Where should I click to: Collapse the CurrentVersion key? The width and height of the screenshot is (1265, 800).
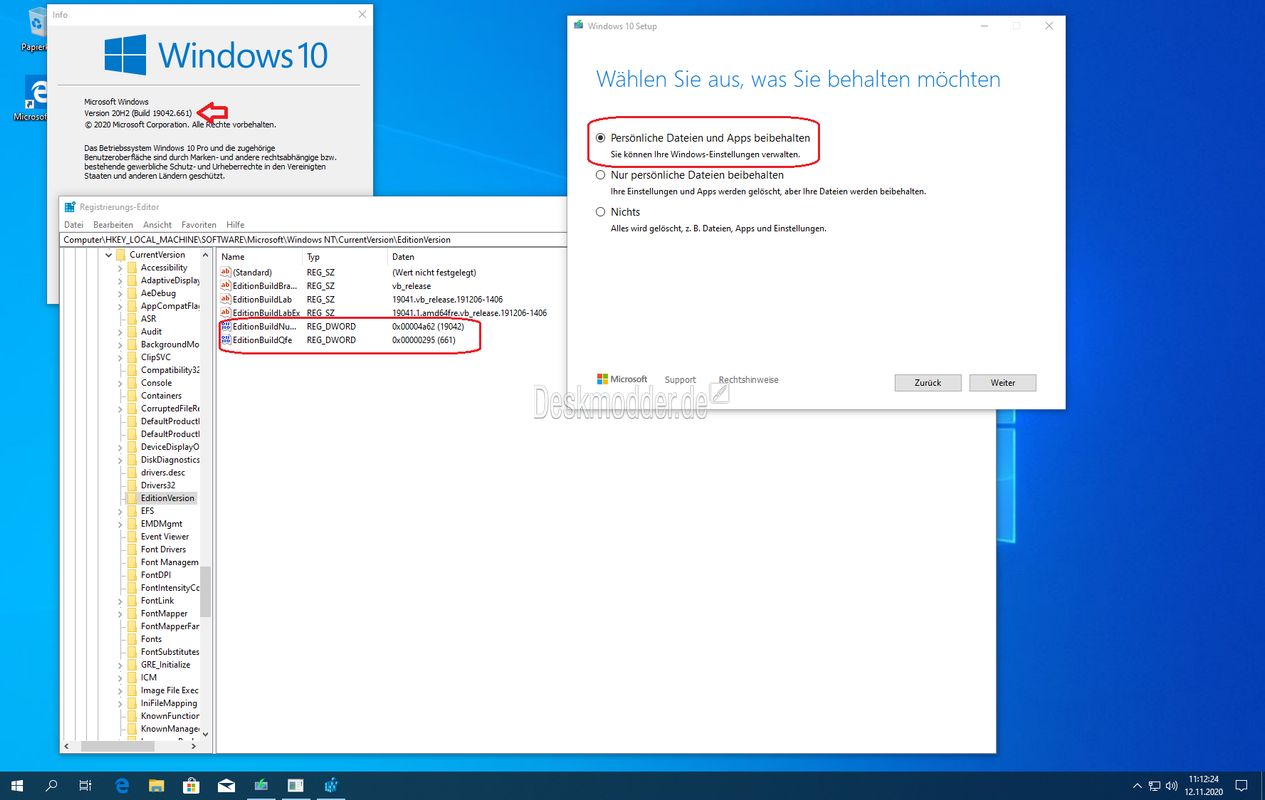108,255
